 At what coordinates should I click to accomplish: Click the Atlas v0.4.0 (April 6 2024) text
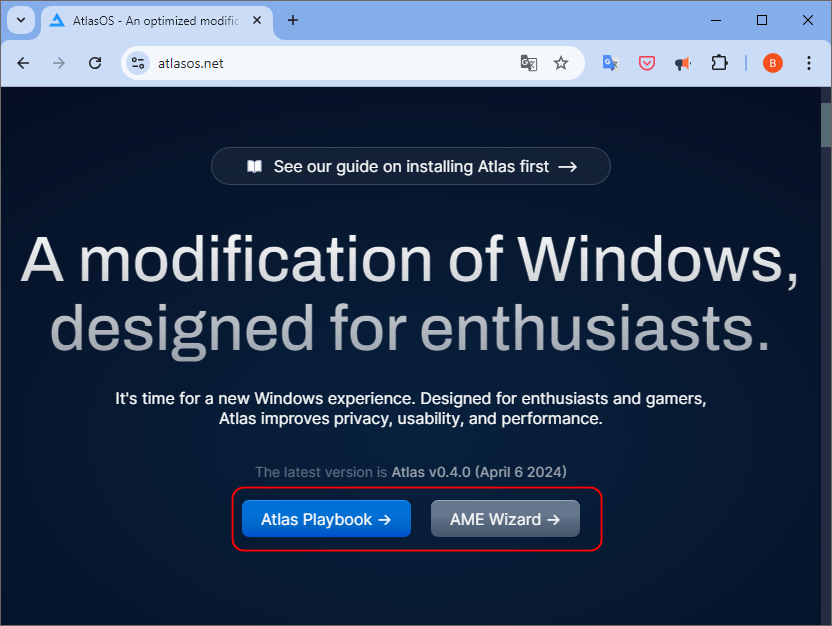tap(479, 472)
